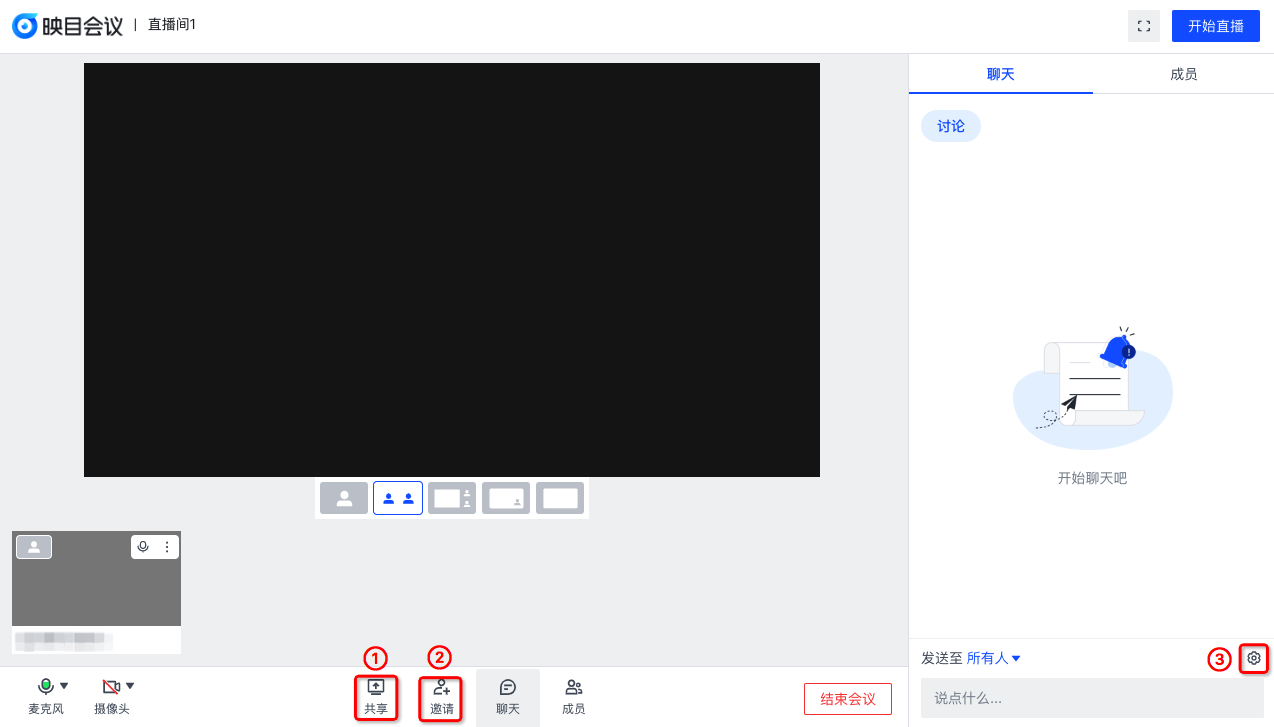This screenshot has width=1274, height=727.
Task: Select the 讨论 chat tag
Action: (x=951, y=126)
